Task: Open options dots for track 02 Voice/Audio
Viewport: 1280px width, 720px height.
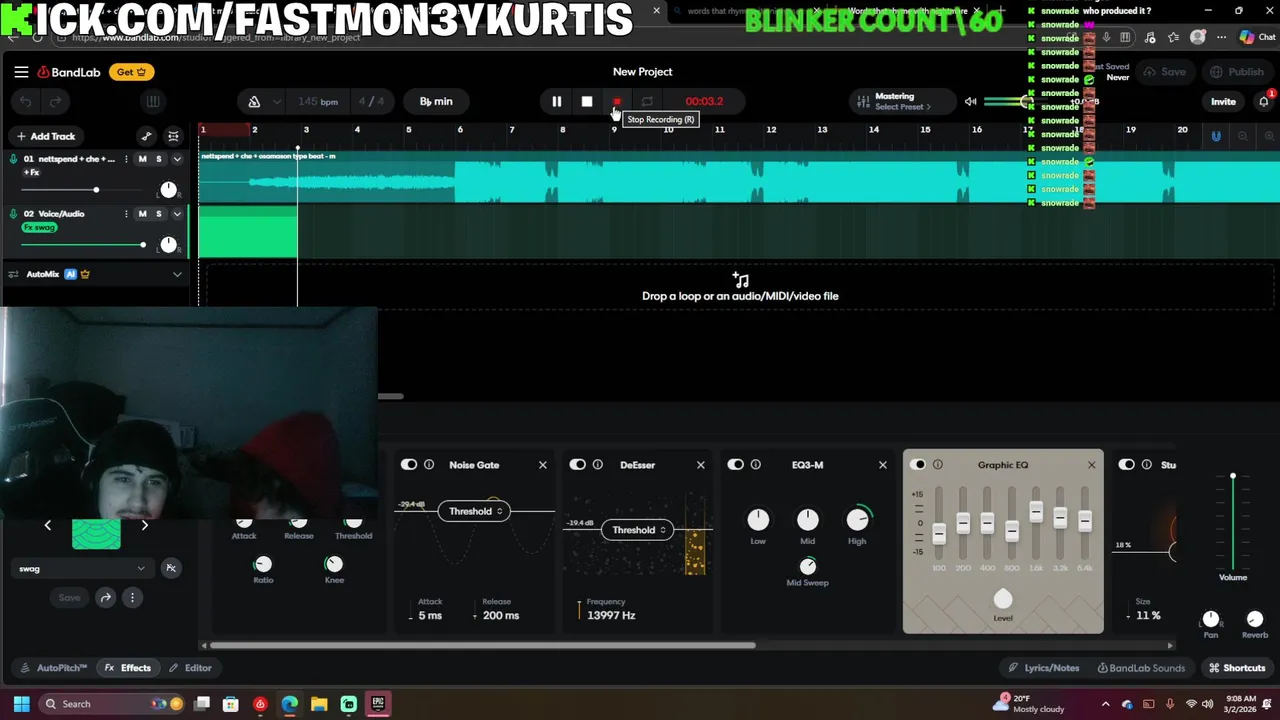Action: pos(126,214)
